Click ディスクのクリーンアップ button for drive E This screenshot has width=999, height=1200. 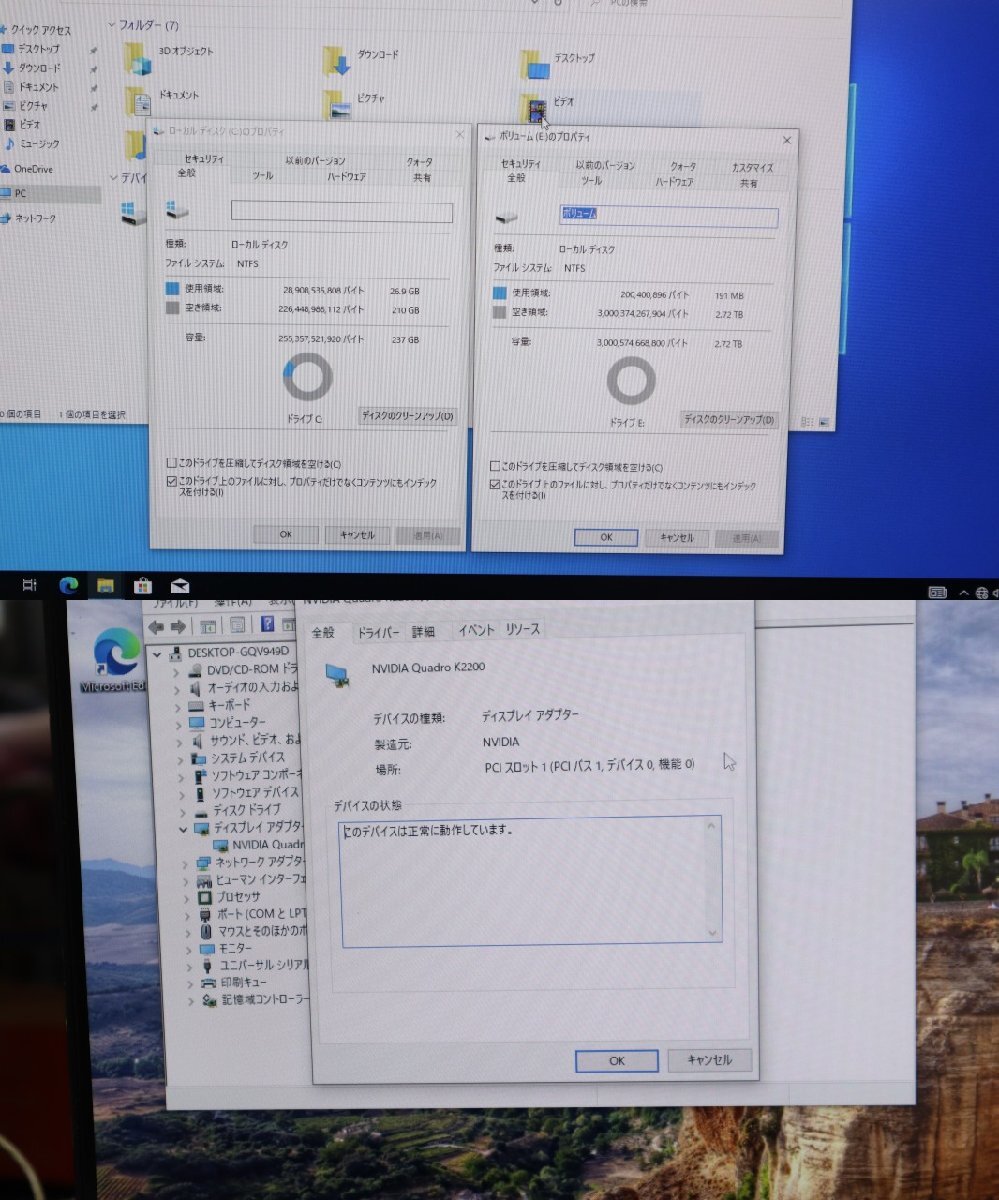730,420
